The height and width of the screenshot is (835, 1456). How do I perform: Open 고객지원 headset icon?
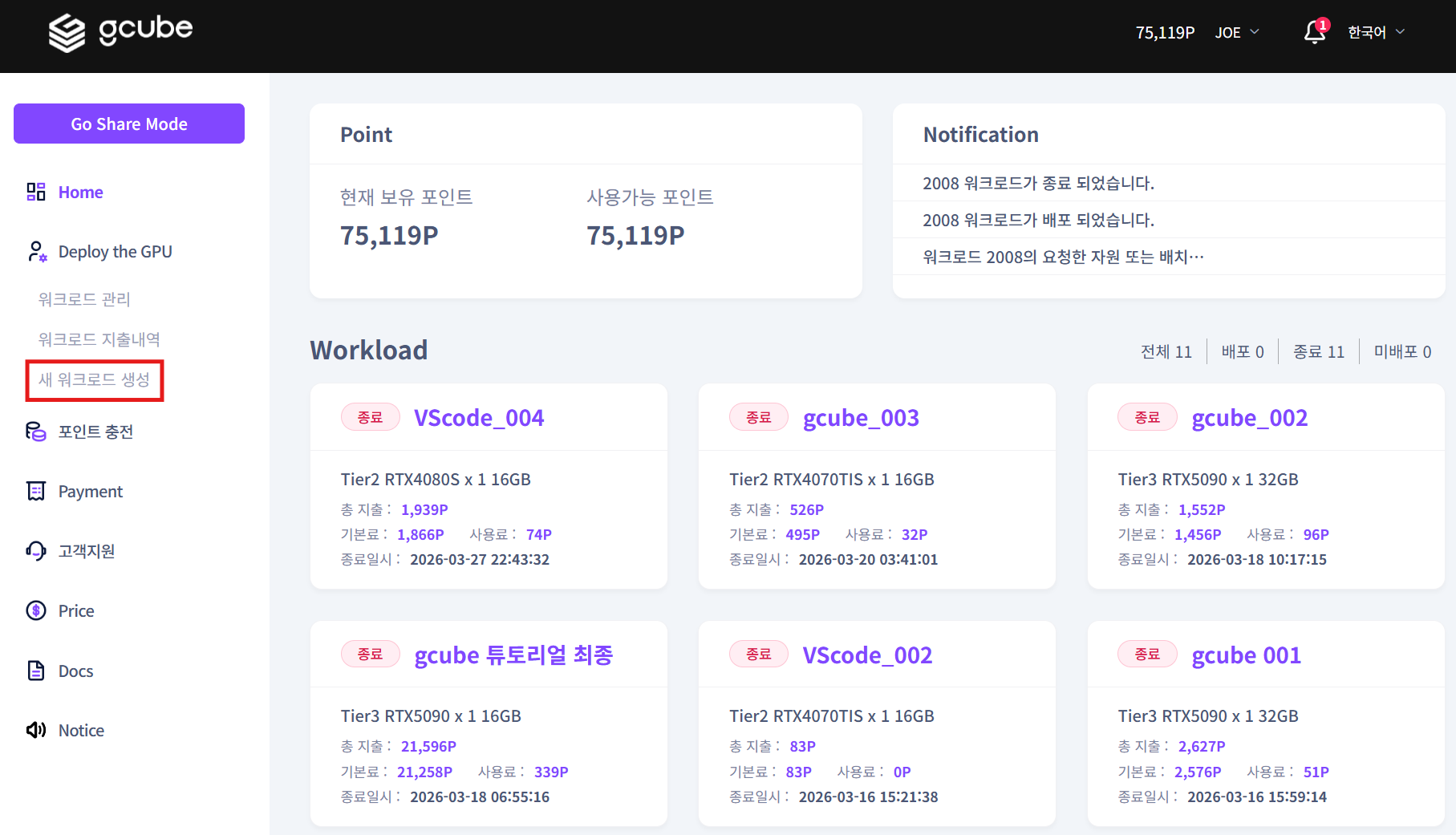point(35,551)
